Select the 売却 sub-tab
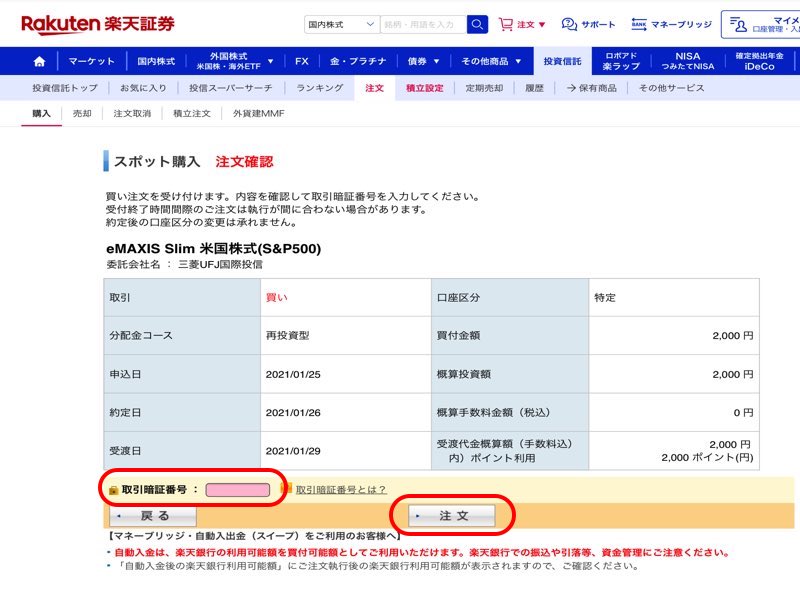This screenshot has height=600, width=800. (x=82, y=114)
